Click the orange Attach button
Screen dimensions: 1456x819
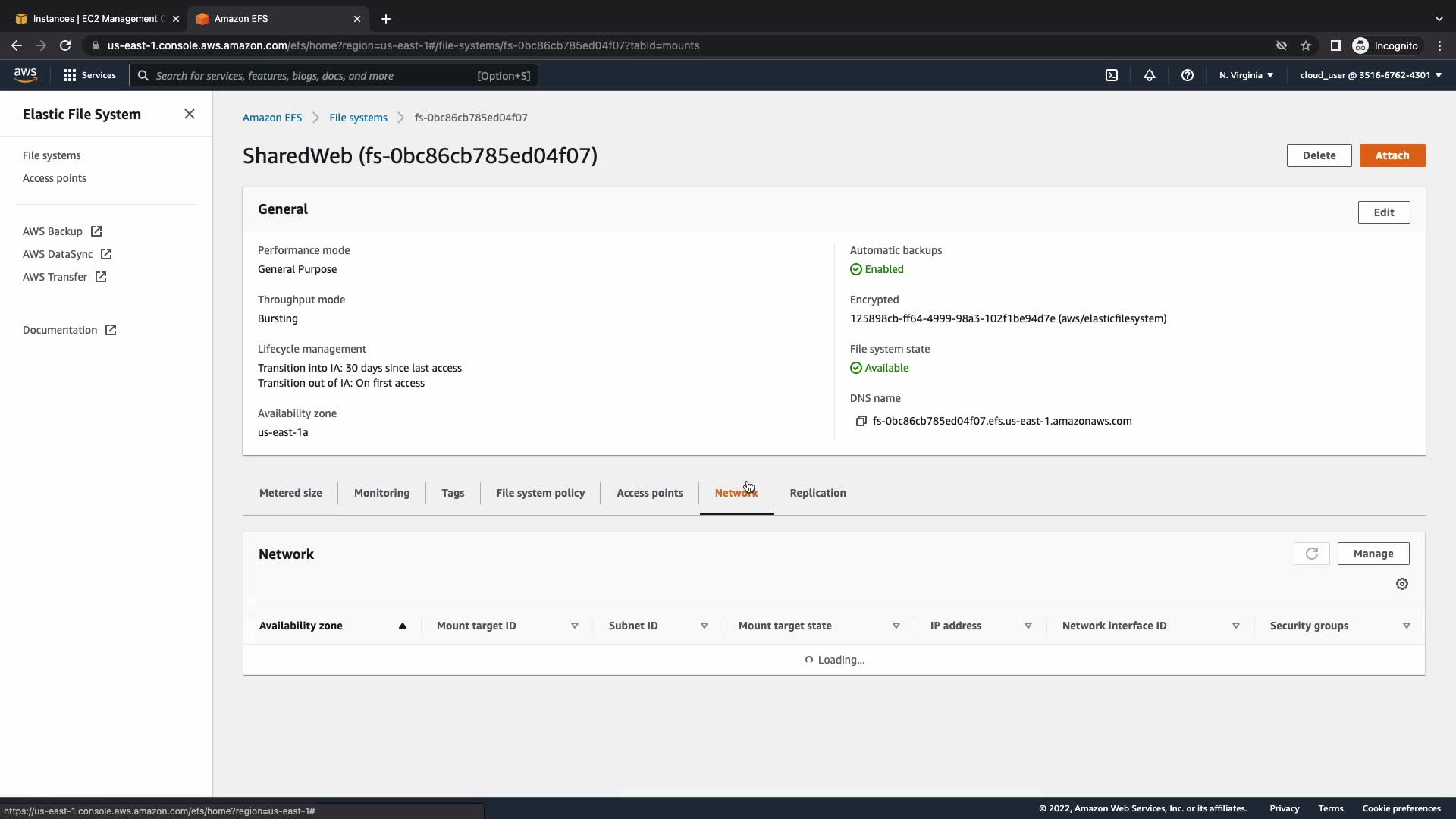coord(1392,155)
